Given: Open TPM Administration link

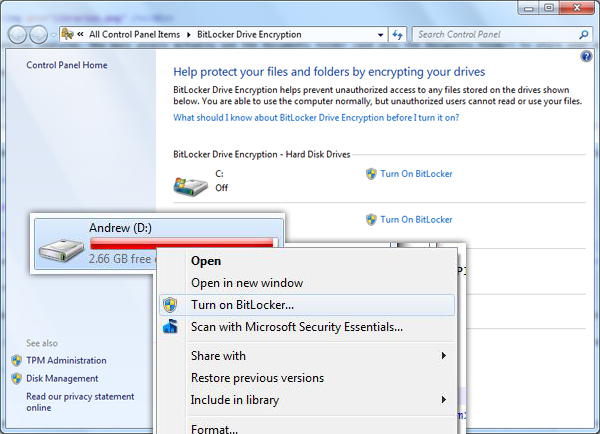Looking at the screenshot, I should point(66,361).
